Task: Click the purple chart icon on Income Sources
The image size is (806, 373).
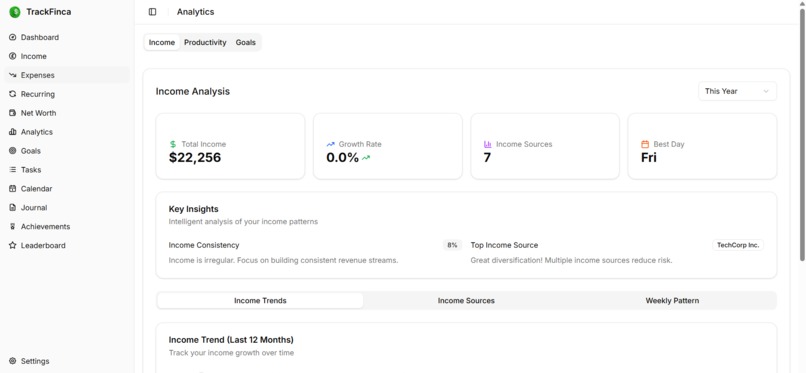Action: pyautogui.click(x=488, y=144)
